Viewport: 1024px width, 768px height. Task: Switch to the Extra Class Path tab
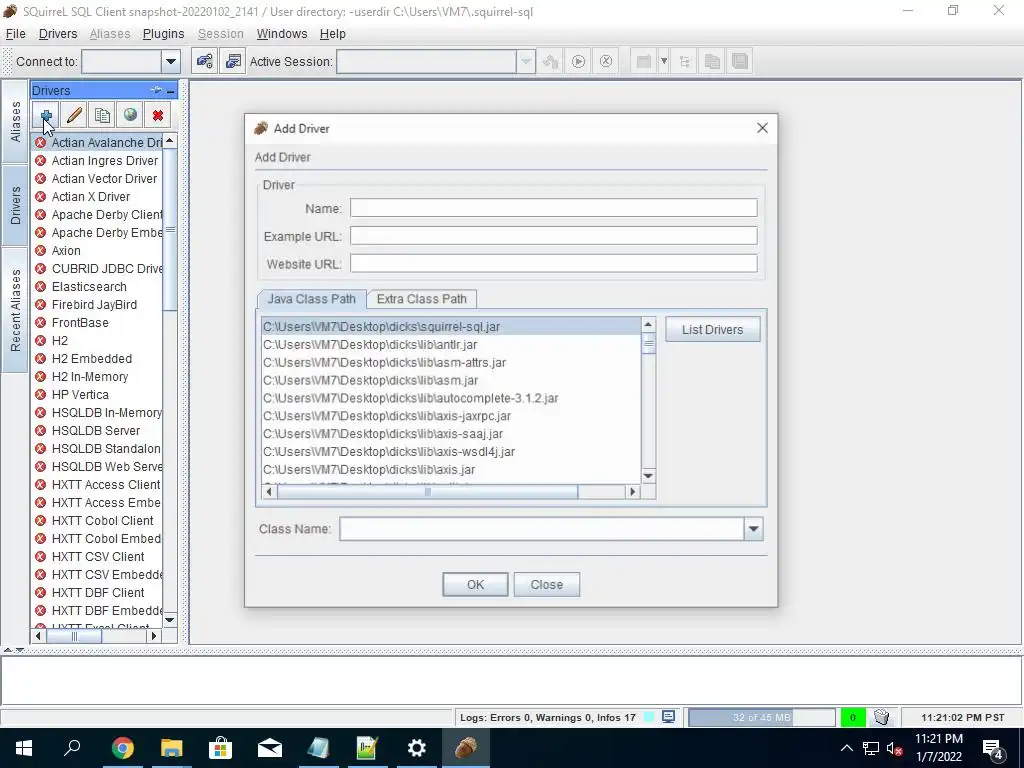tap(421, 299)
